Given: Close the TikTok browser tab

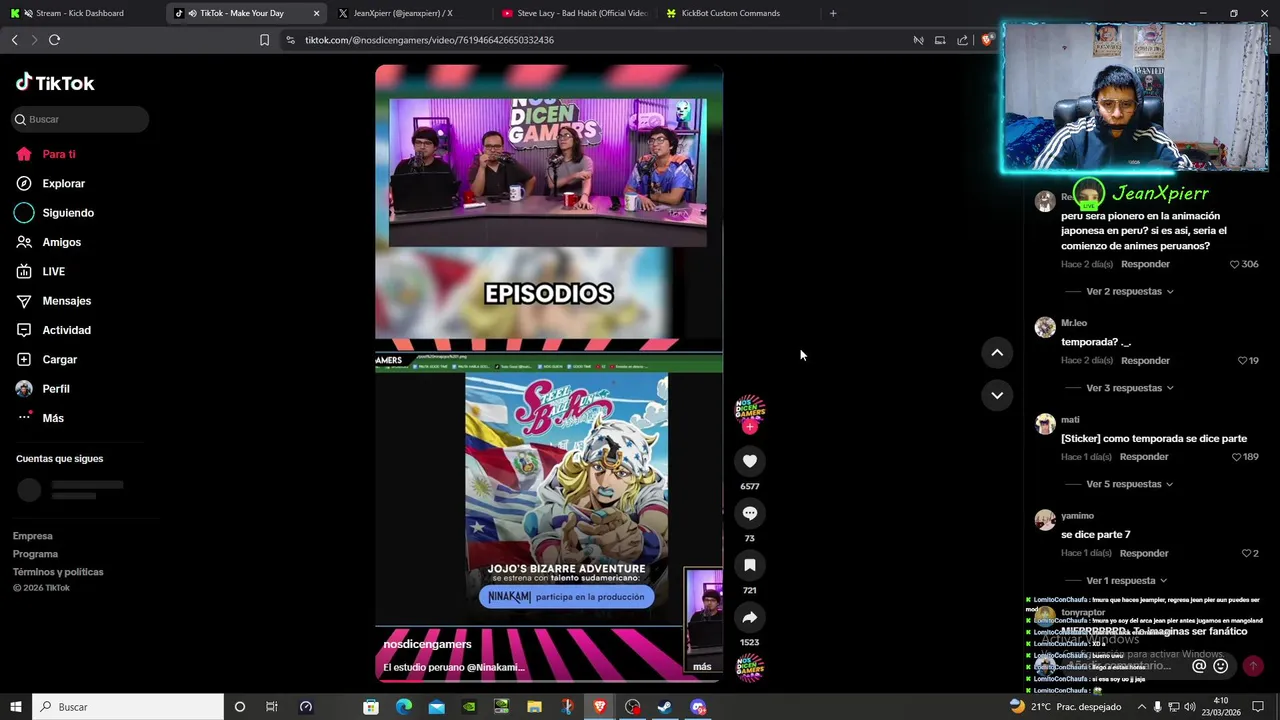Looking at the screenshot, I should [x=317, y=13].
